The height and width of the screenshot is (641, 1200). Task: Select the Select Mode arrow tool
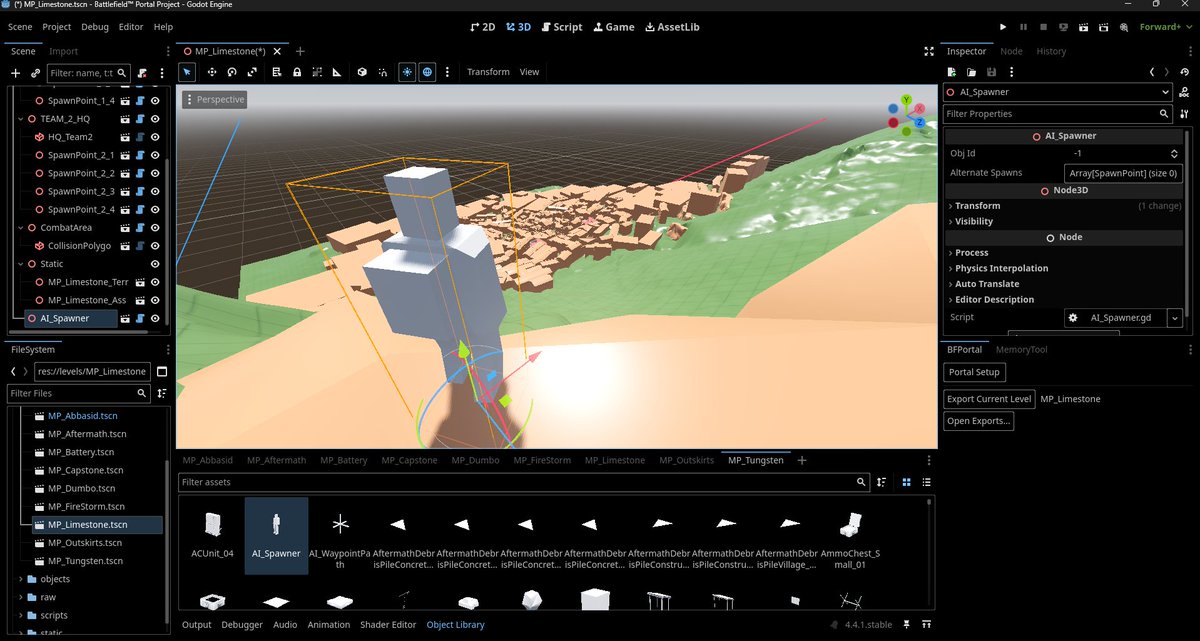point(188,72)
